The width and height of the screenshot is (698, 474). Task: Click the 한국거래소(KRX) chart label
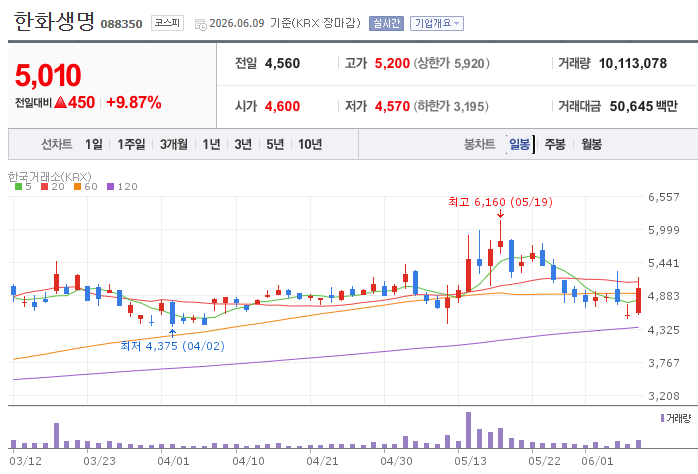pos(49,177)
